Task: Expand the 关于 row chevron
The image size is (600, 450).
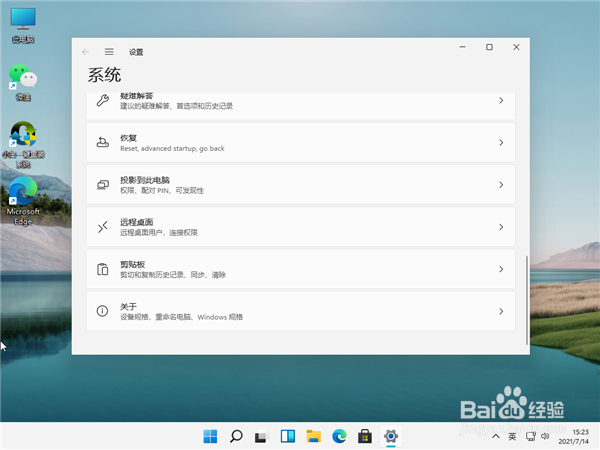Action: pos(501,311)
